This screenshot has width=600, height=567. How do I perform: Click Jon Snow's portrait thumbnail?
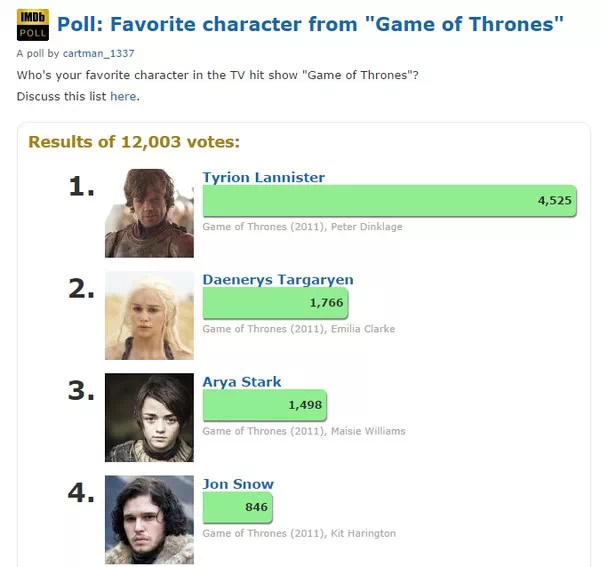[x=149, y=520]
